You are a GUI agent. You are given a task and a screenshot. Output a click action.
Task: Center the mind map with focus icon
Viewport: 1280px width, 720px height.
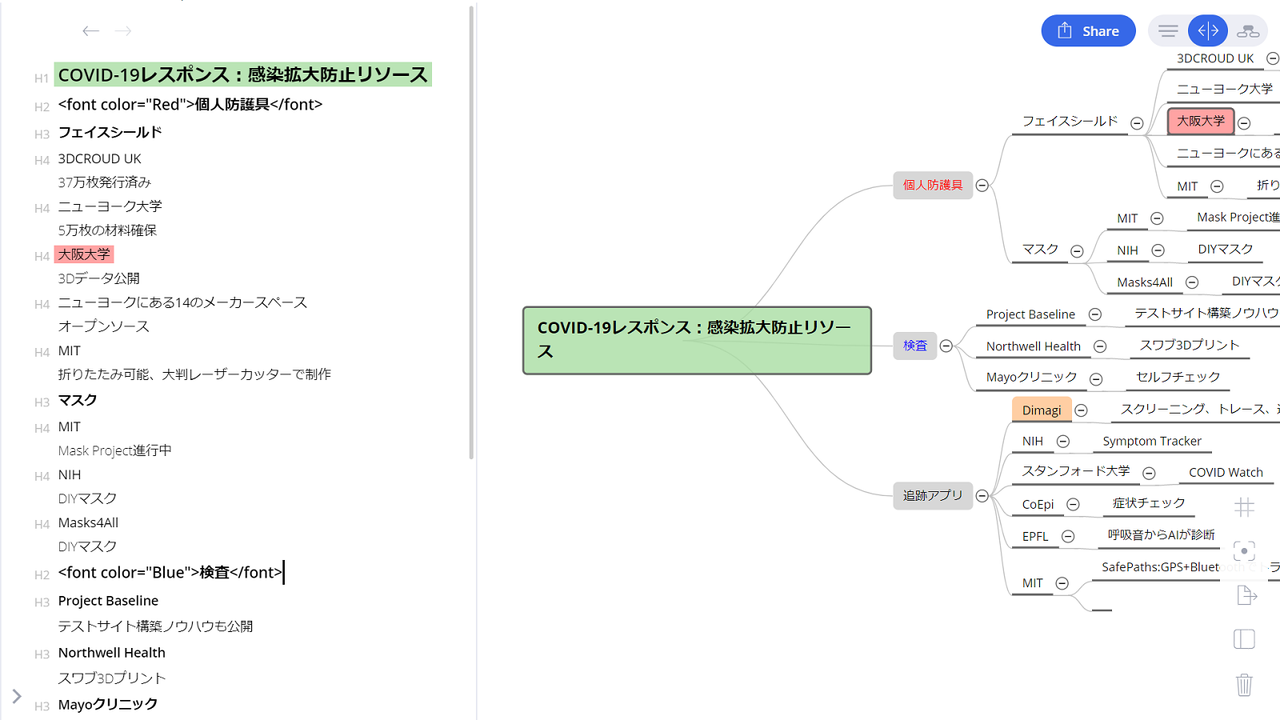point(1244,551)
